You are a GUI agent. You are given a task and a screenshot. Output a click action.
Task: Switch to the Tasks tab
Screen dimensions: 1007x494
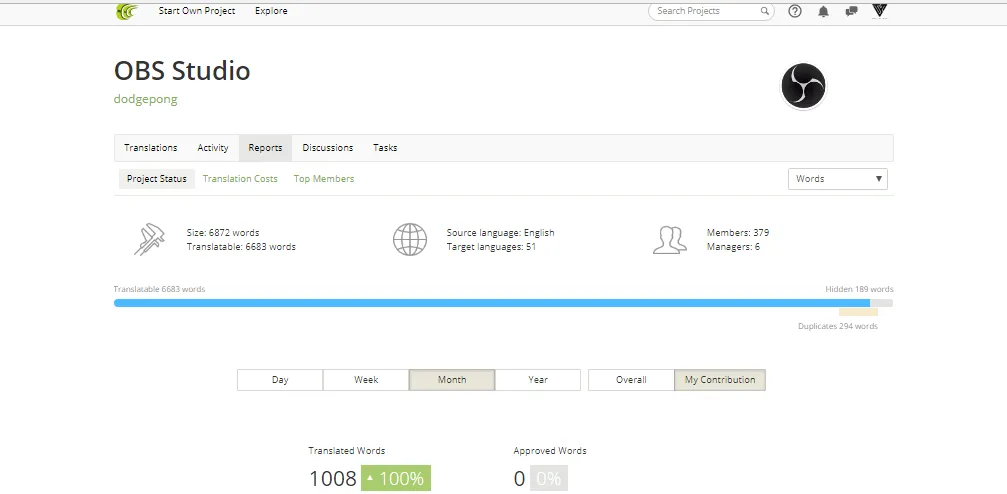pos(385,148)
